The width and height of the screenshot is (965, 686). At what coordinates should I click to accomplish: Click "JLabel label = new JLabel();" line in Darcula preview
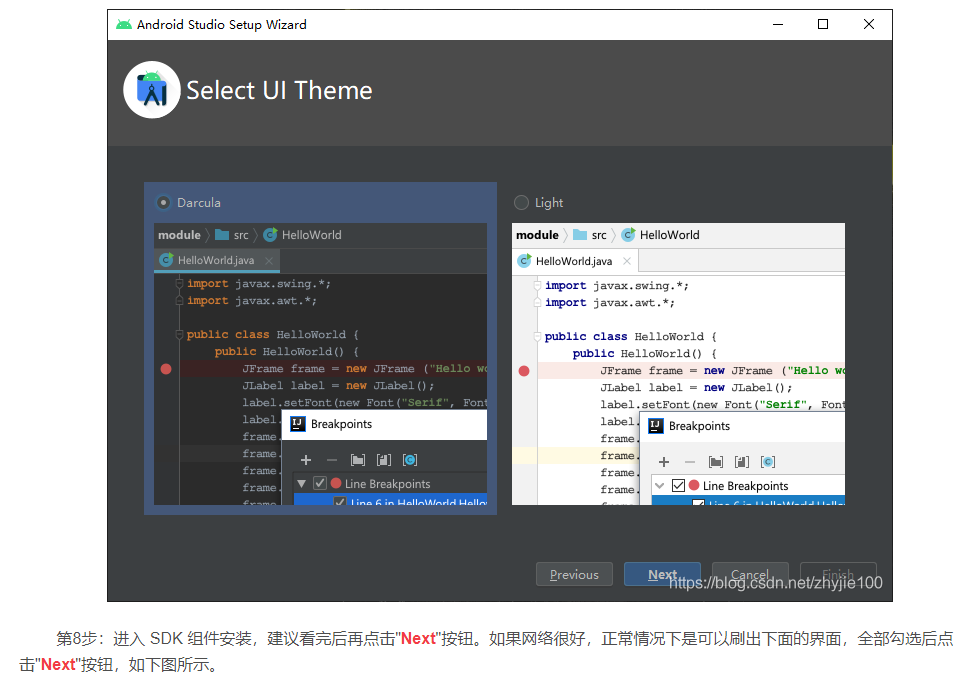(x=338, y=386)
